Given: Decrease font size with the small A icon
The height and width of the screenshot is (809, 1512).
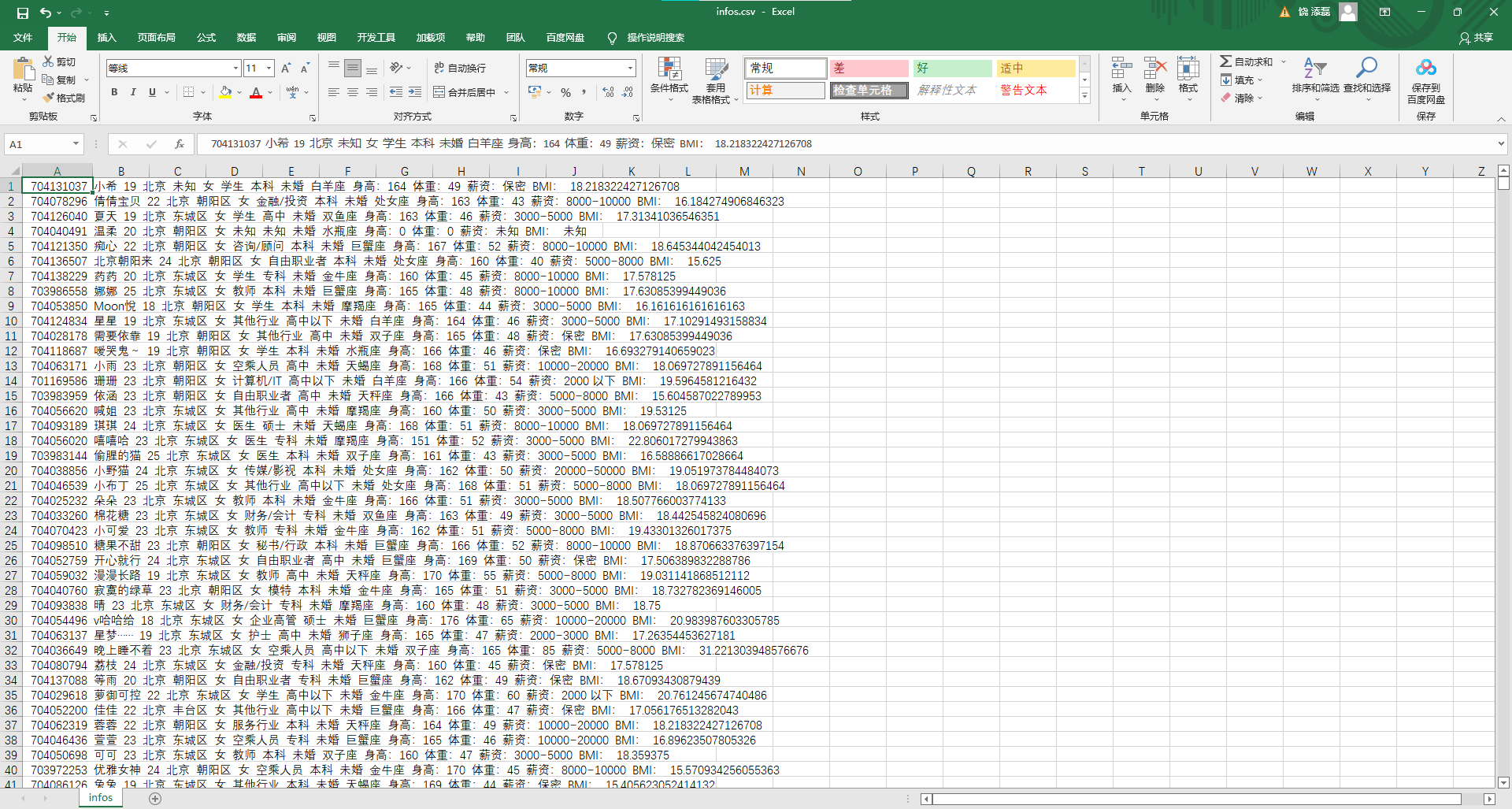Looking at the screenshot, I should (x=305, y=69).
